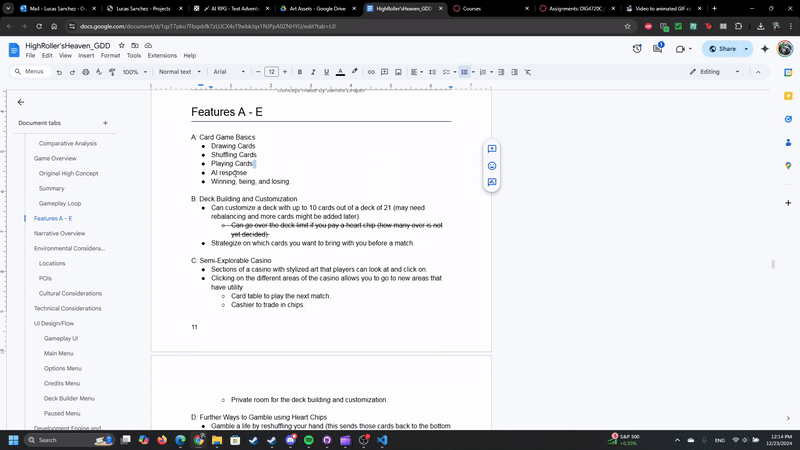
Task: Open the Normal text style dropdown
Action: point(180,72)
